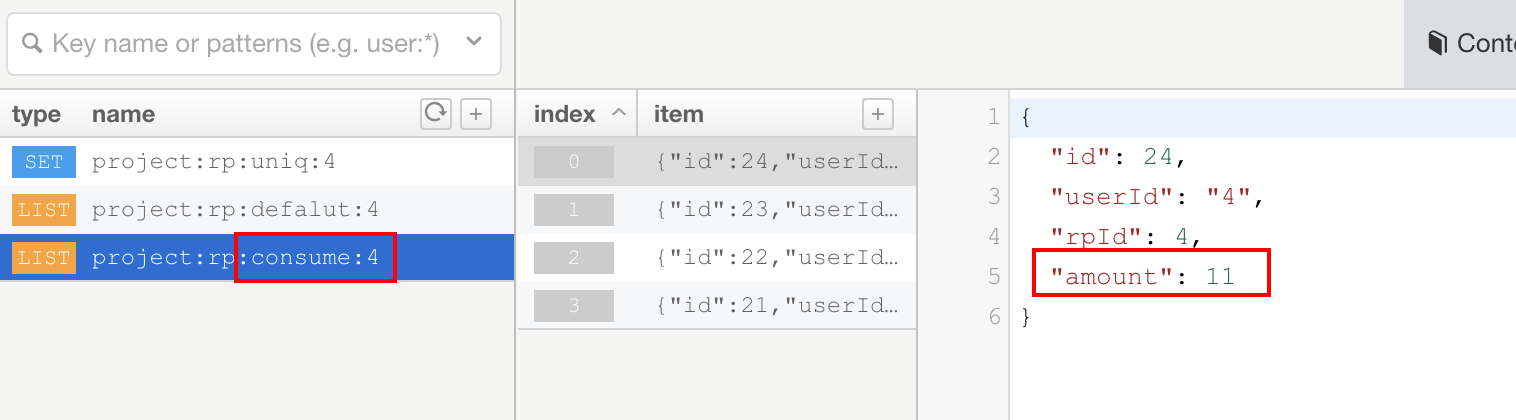This screenshot has height=420, width=1516.
Task: Click the Contents book icon
Action: point(1438,44)
